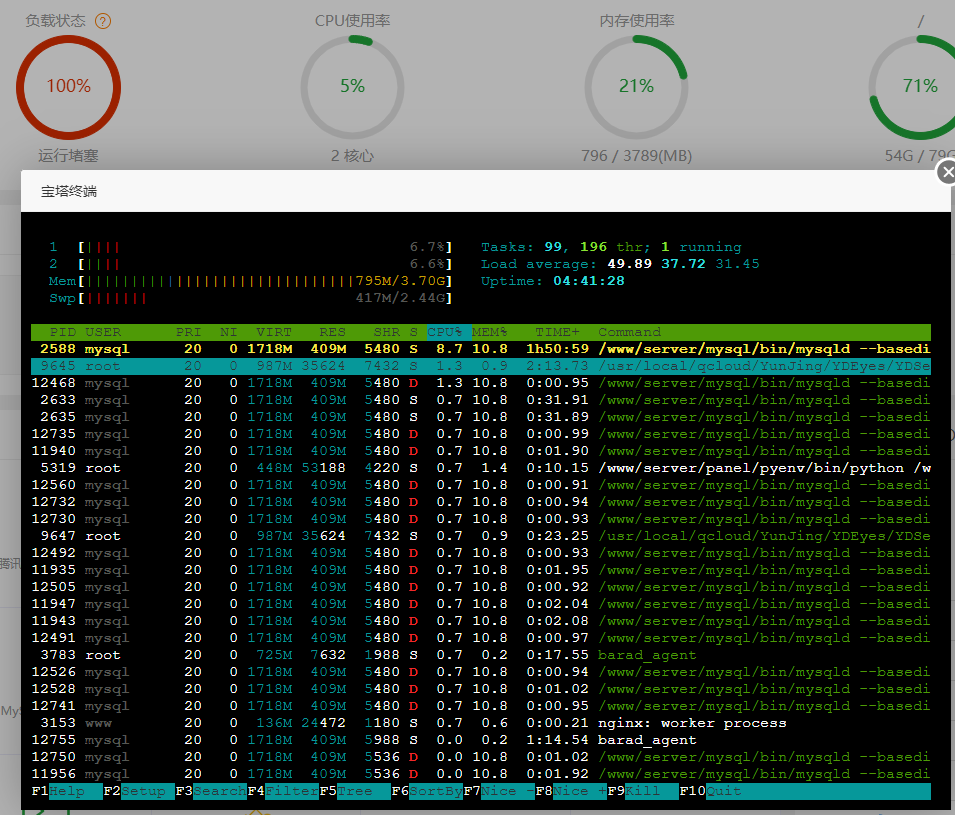Select process row PID 12505
This screenshot has width=955, height=815.
click(x=481, y=587)
